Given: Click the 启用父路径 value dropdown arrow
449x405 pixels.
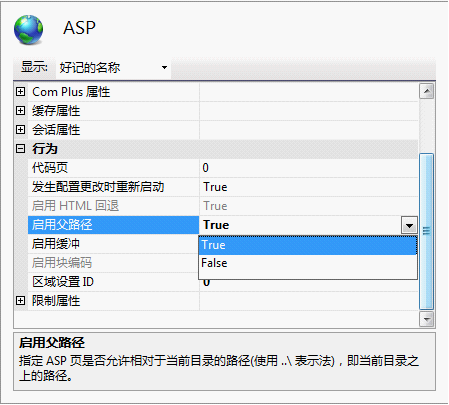Looking at the screenshot, I should [x=409, y=225].
